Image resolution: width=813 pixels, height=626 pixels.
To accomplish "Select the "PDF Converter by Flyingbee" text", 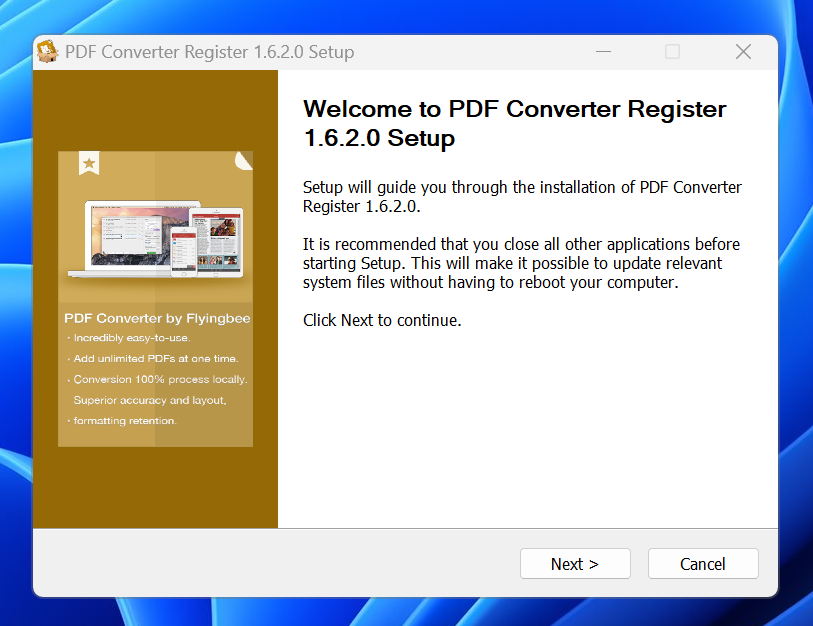I will (157, 318).
